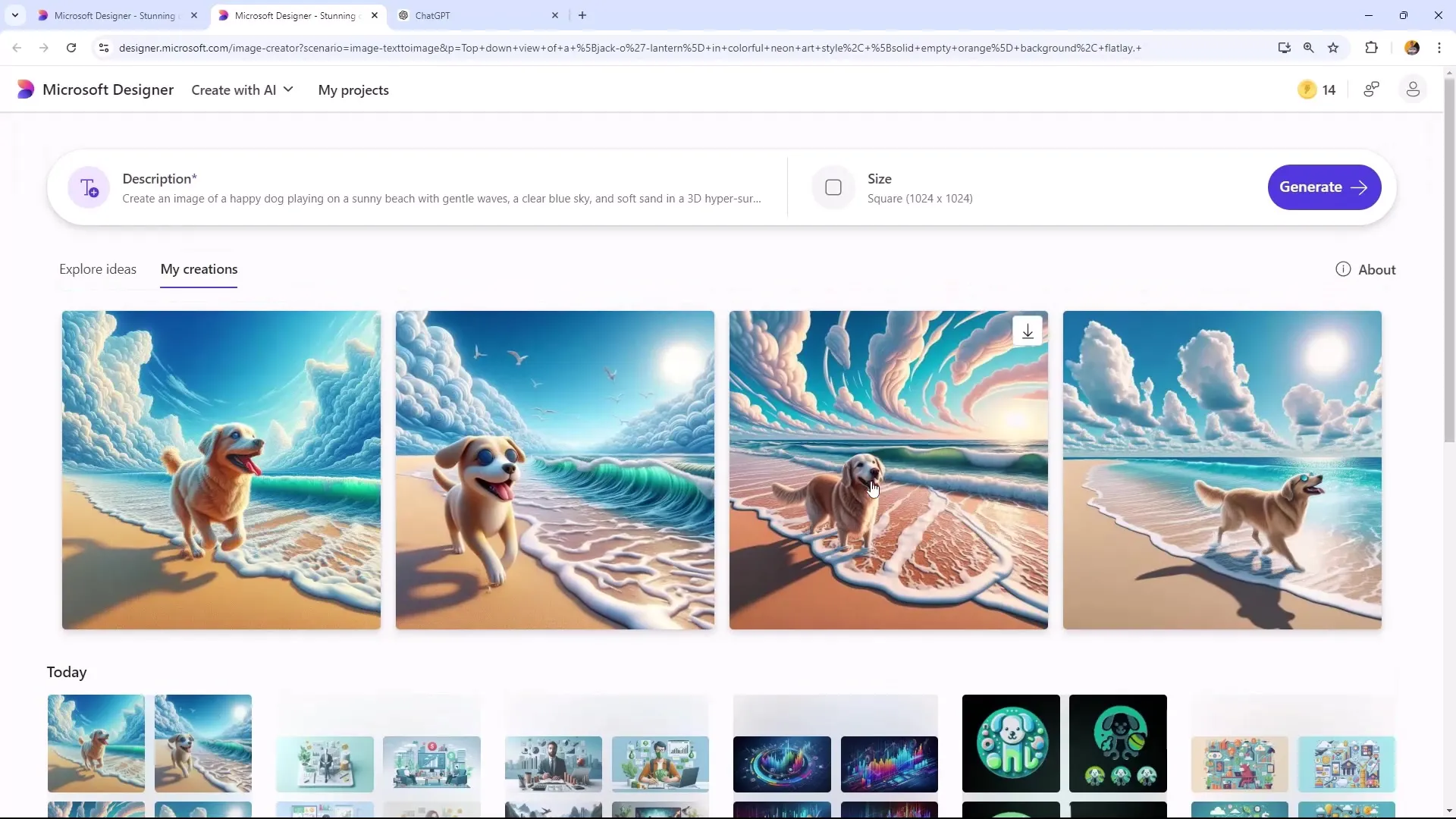Click the reload/refresh page icon

pyautogui.click(x=71, y=47)
